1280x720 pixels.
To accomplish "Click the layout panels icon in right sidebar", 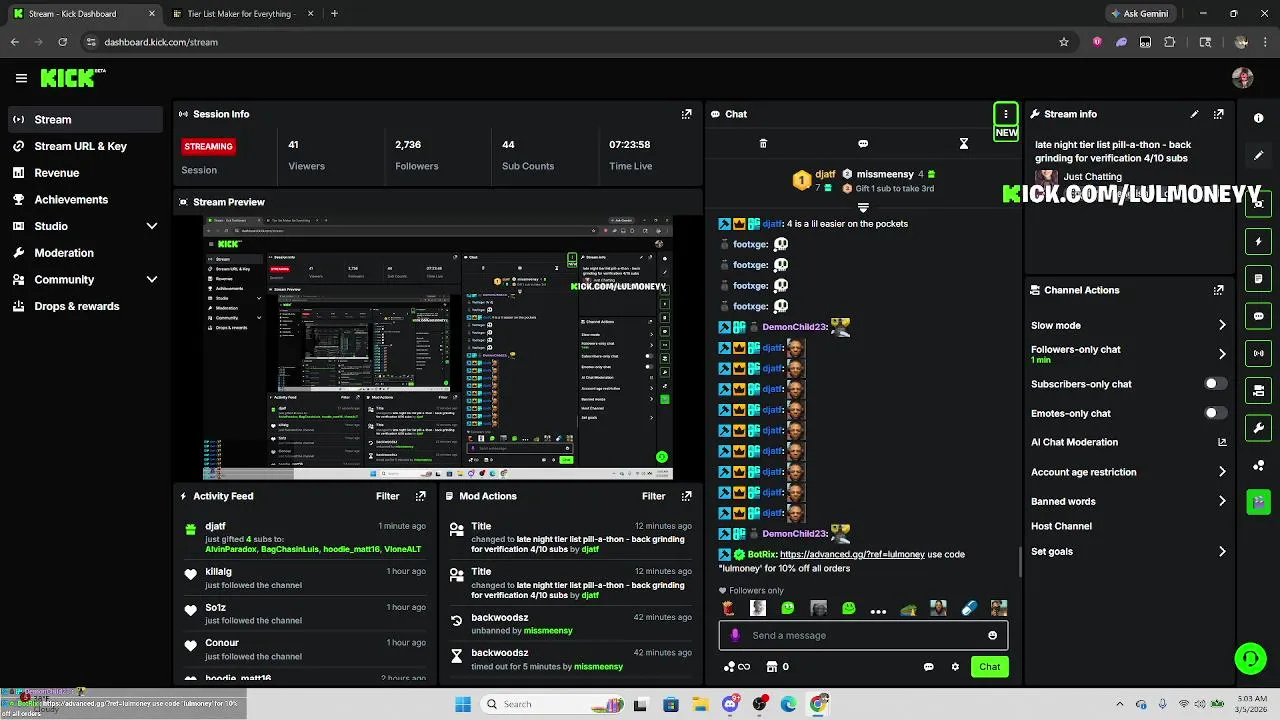I will coord(1258,390).
